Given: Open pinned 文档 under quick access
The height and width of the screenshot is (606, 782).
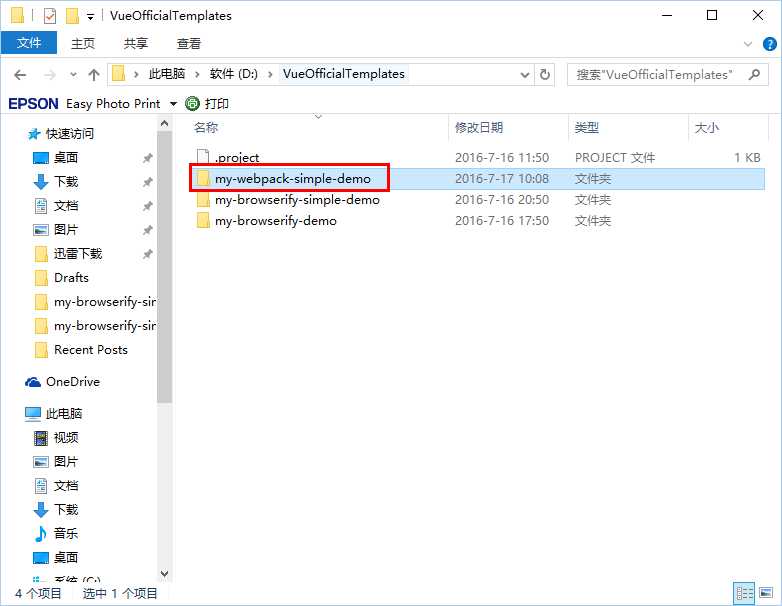Looking at the screenshot, I should pyautogui.click(x=65, y=205).
